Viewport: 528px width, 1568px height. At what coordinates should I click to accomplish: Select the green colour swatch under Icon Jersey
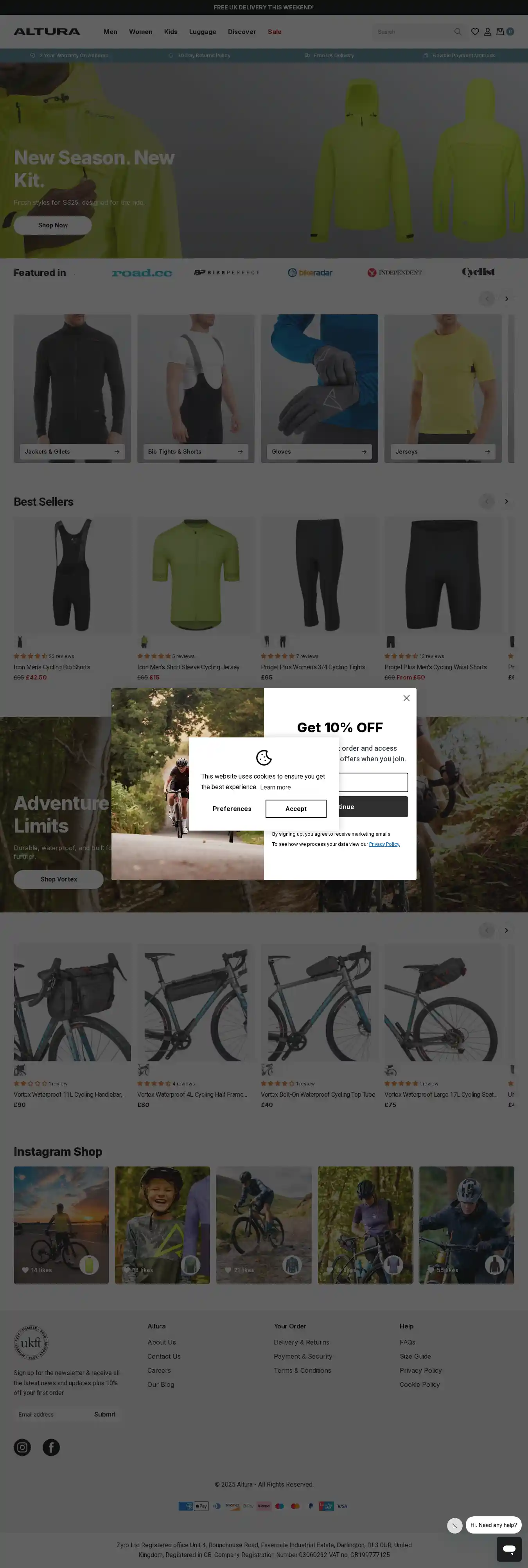(144, 642)
